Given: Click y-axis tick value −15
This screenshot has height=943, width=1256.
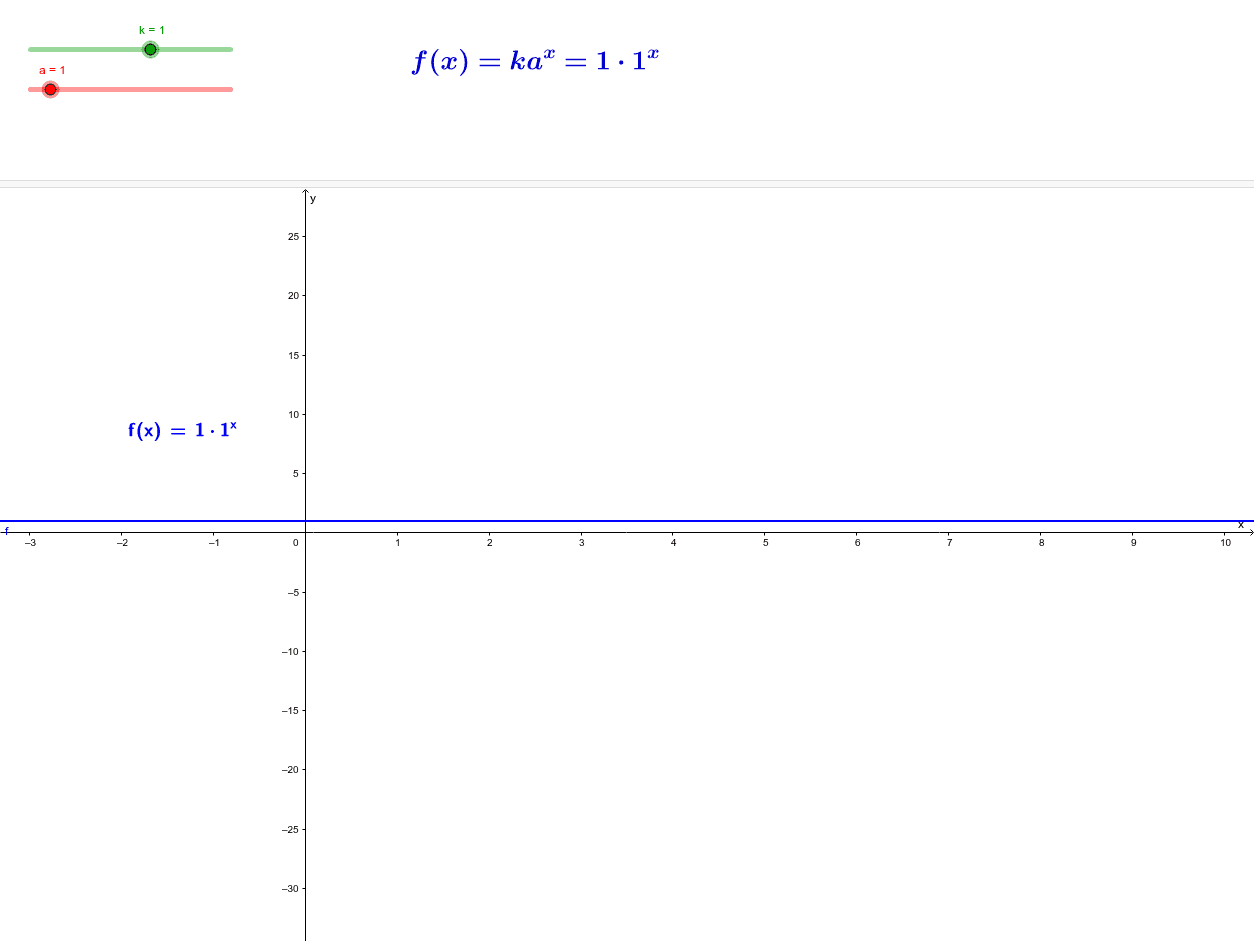Looking at the screenshot, I should tap(290, 710).
